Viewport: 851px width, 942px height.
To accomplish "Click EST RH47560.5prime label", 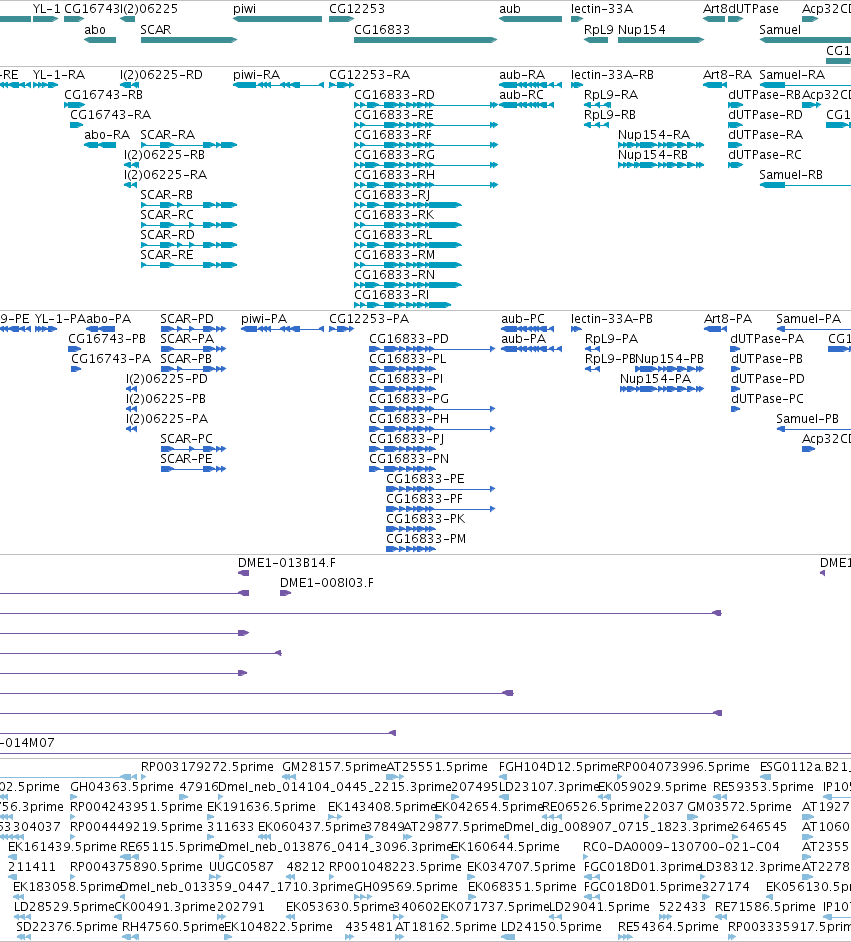I will (x=173, y=927).
